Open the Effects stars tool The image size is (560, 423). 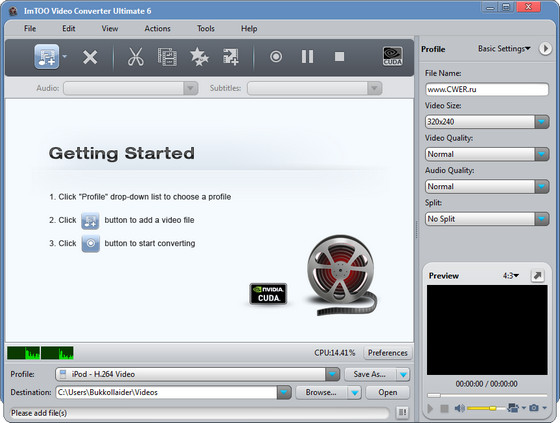pos(199,57)
